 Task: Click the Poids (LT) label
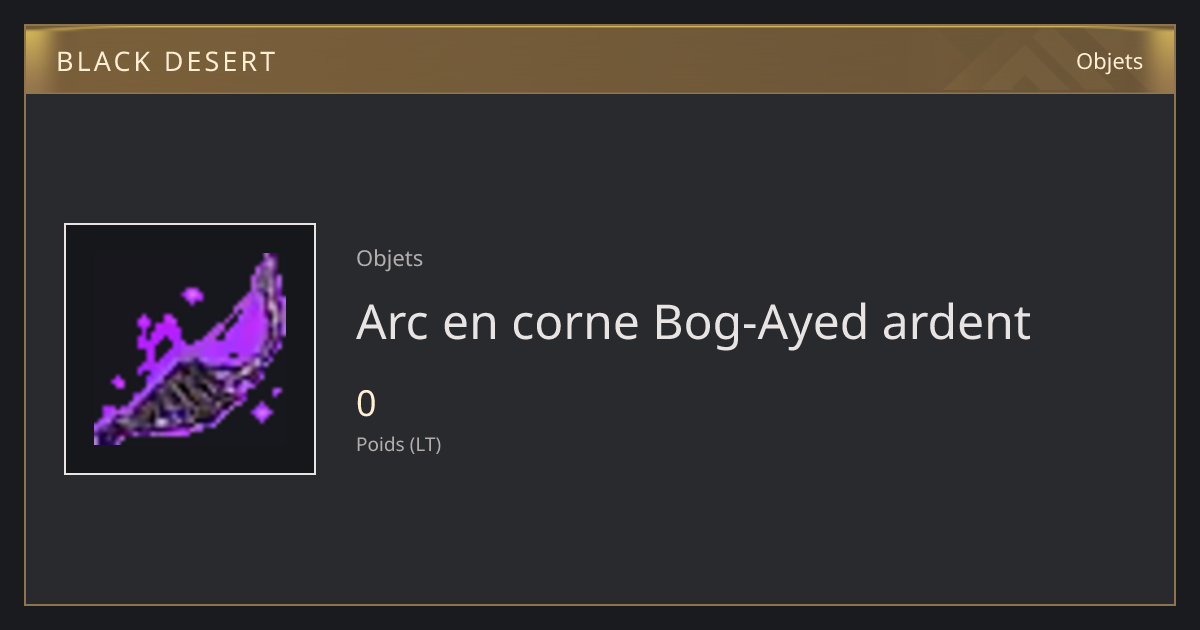click(x=398, y=444)
